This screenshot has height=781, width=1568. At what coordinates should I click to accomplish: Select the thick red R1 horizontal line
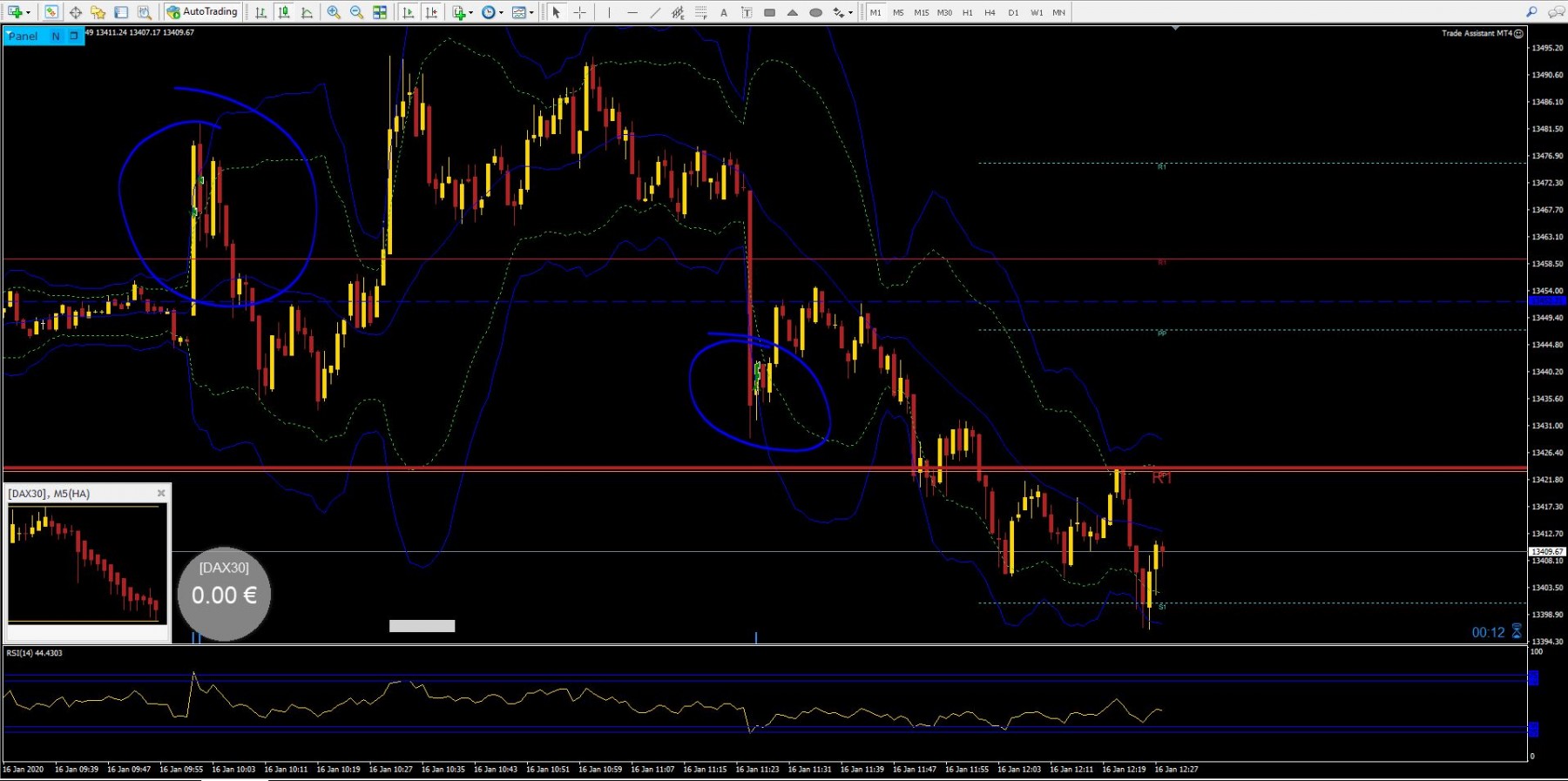(x=765, y=468)
